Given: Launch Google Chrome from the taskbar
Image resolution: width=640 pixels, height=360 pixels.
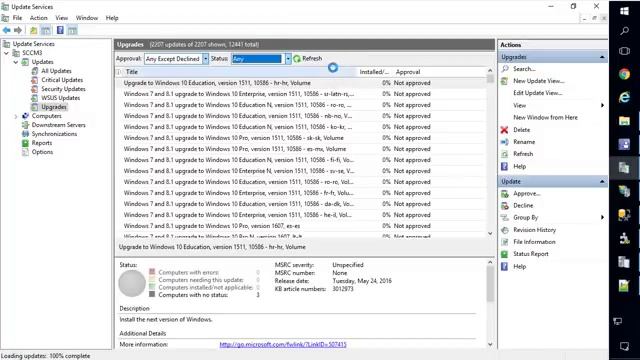Looking at the screenshot, I should [624, 74].
